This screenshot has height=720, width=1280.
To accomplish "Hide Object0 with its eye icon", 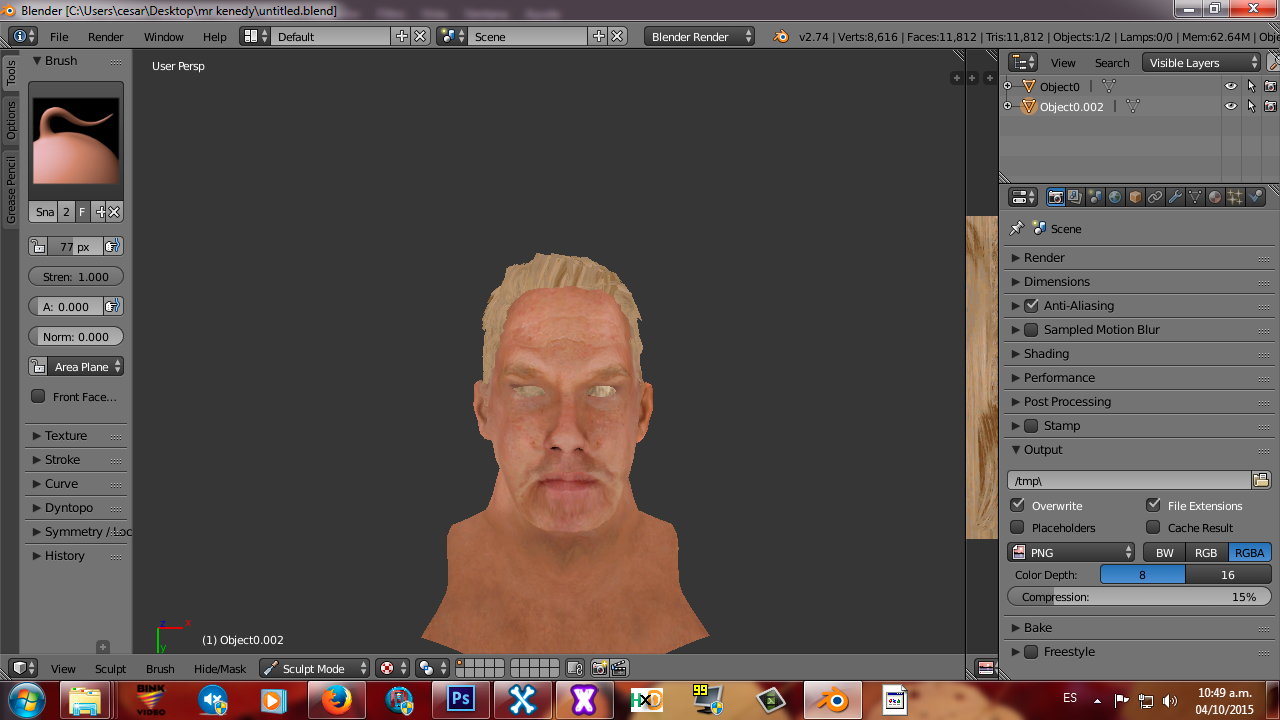I will [1231, 86].
